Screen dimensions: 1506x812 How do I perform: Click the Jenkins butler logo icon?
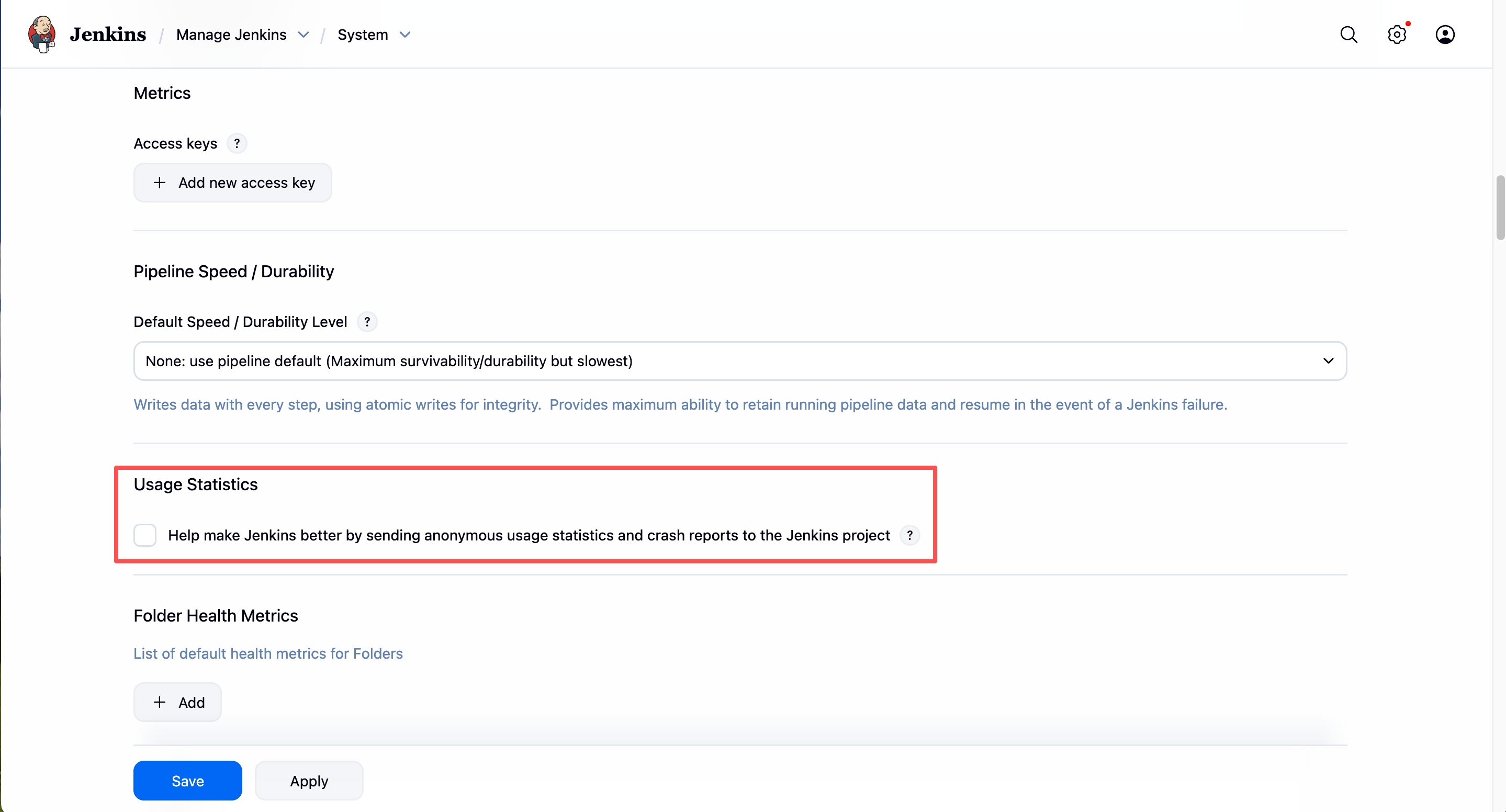click(x=41, y=35)
